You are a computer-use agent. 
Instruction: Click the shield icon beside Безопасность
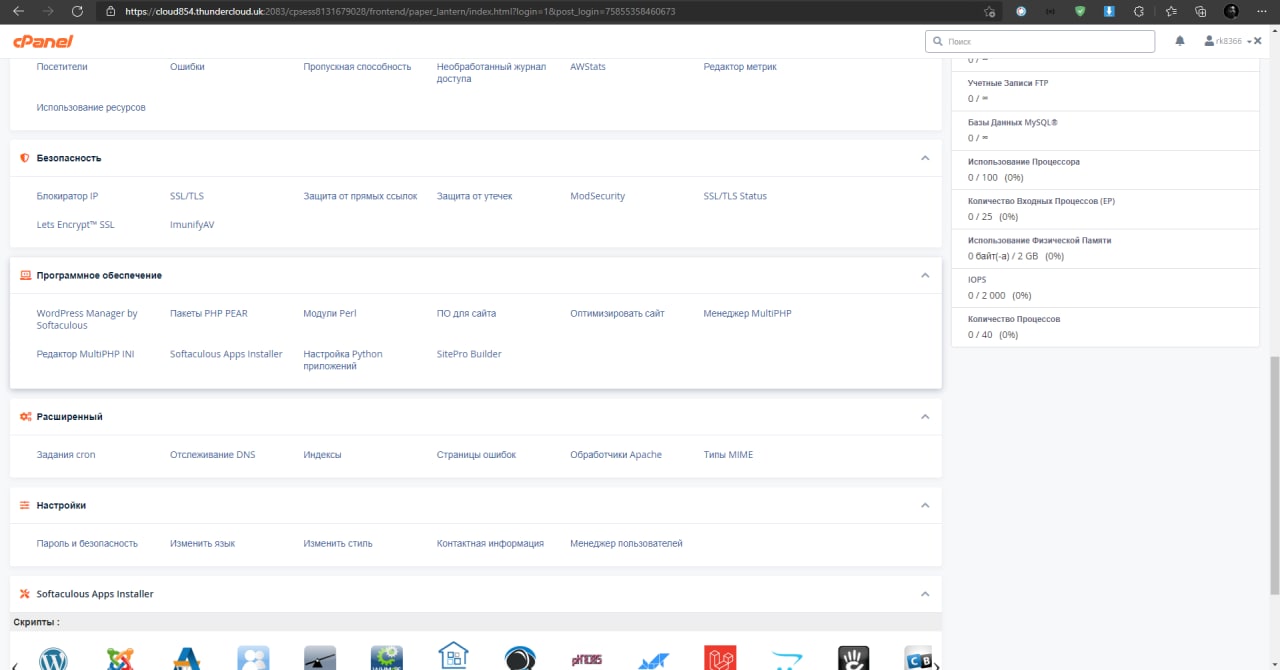pyautogui.click(x=25, y=158)
